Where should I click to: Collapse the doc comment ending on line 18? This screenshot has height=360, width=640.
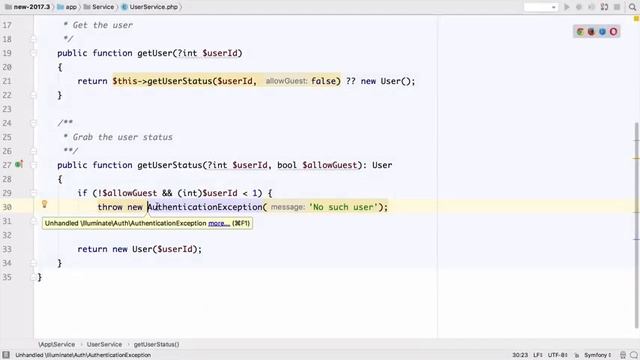pyautogui.click(x=33, y=39)
